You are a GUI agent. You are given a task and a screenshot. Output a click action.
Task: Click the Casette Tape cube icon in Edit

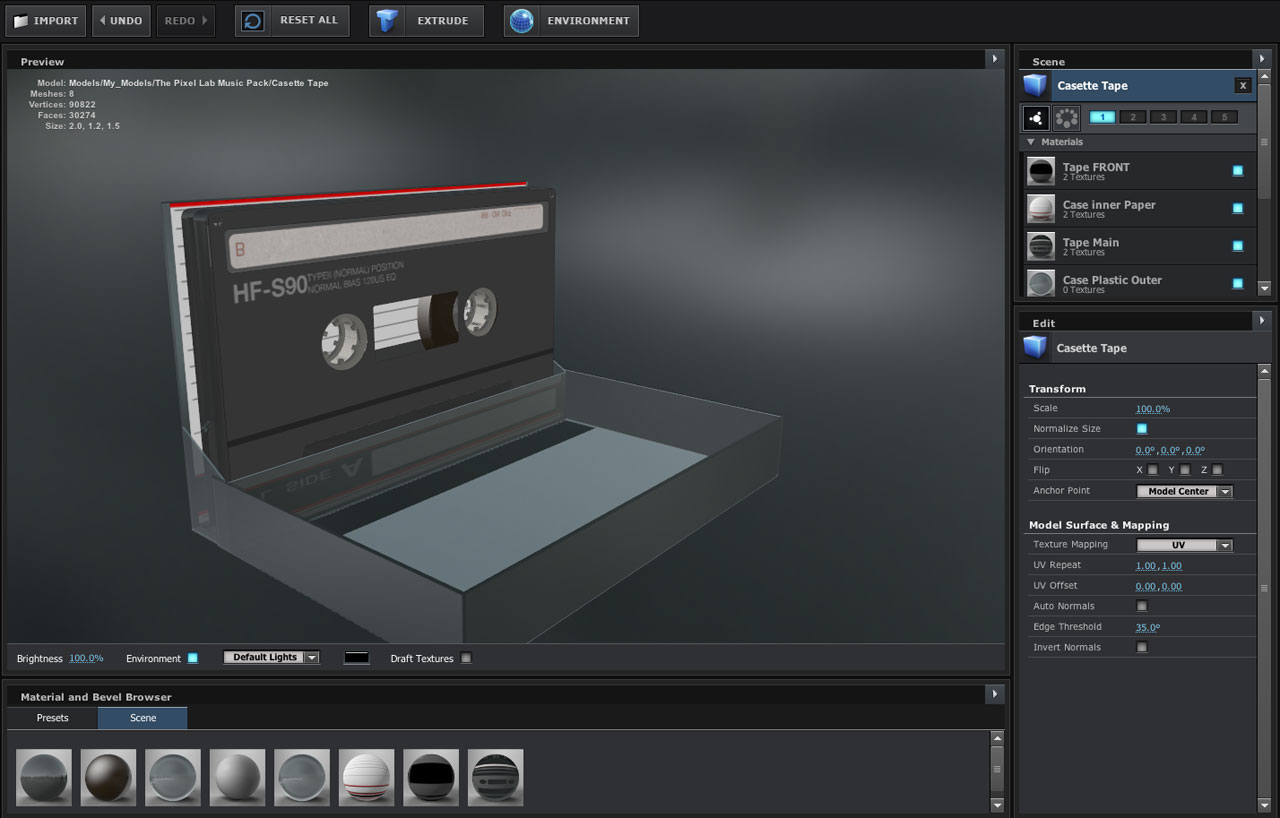tap(1036, 348)
